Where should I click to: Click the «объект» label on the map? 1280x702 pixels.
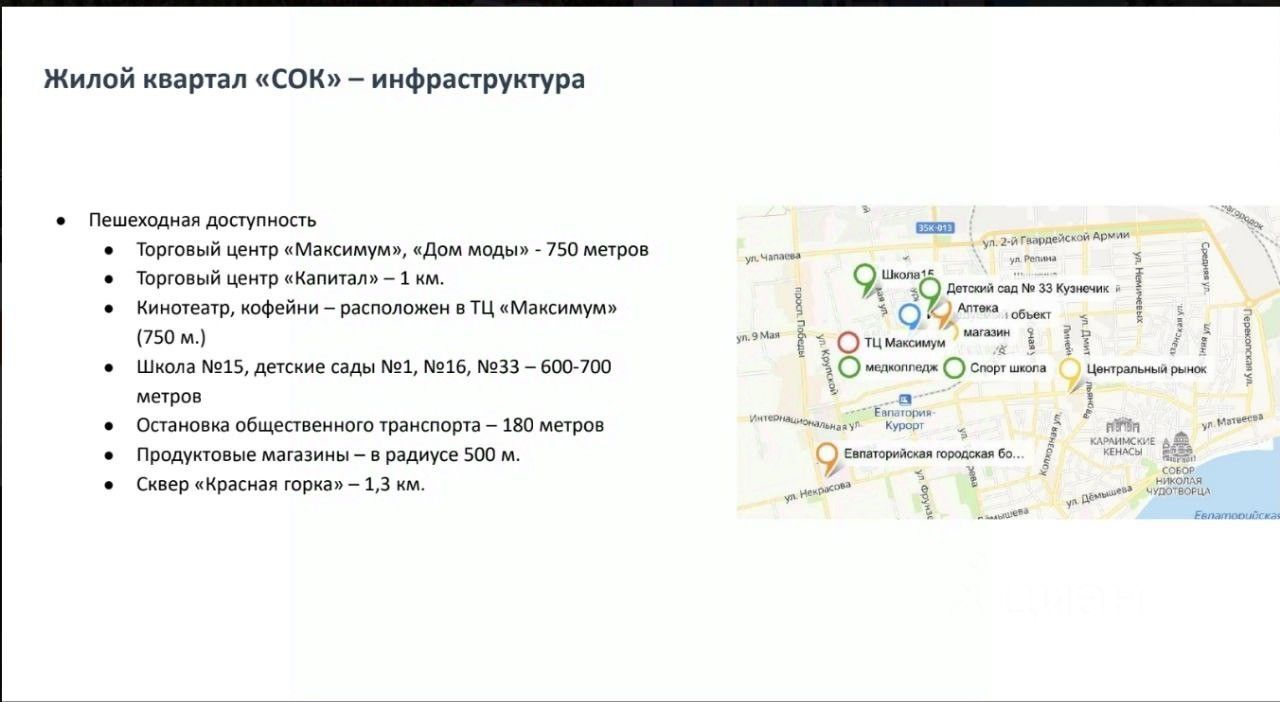click(1030, 315)
